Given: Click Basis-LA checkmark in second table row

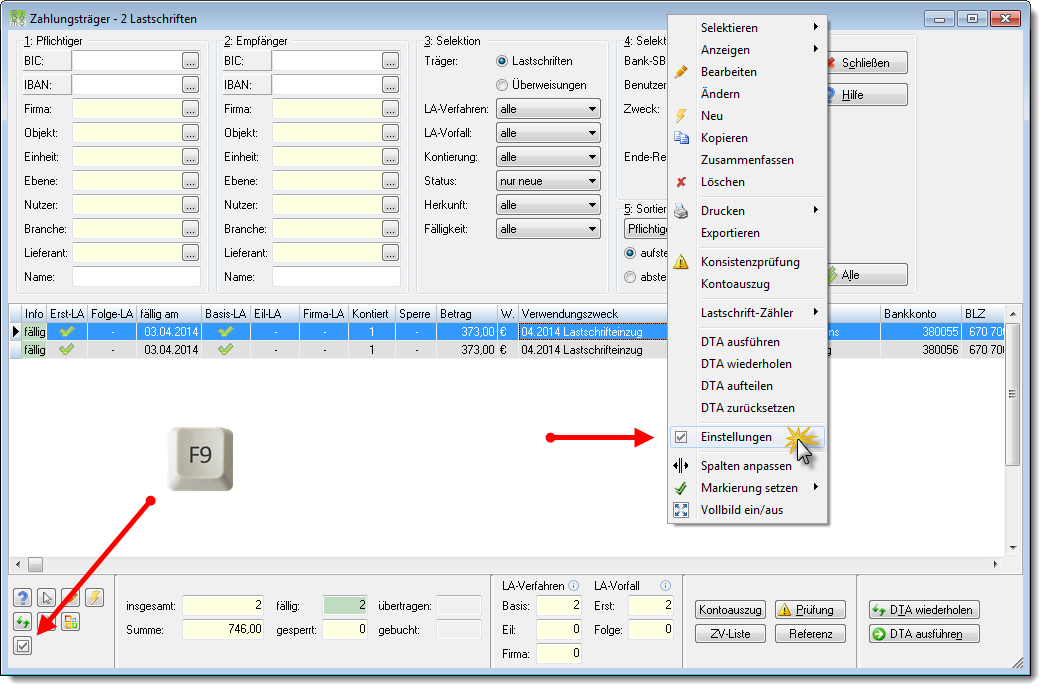Looking at the screenshot, I should (225, 350).
